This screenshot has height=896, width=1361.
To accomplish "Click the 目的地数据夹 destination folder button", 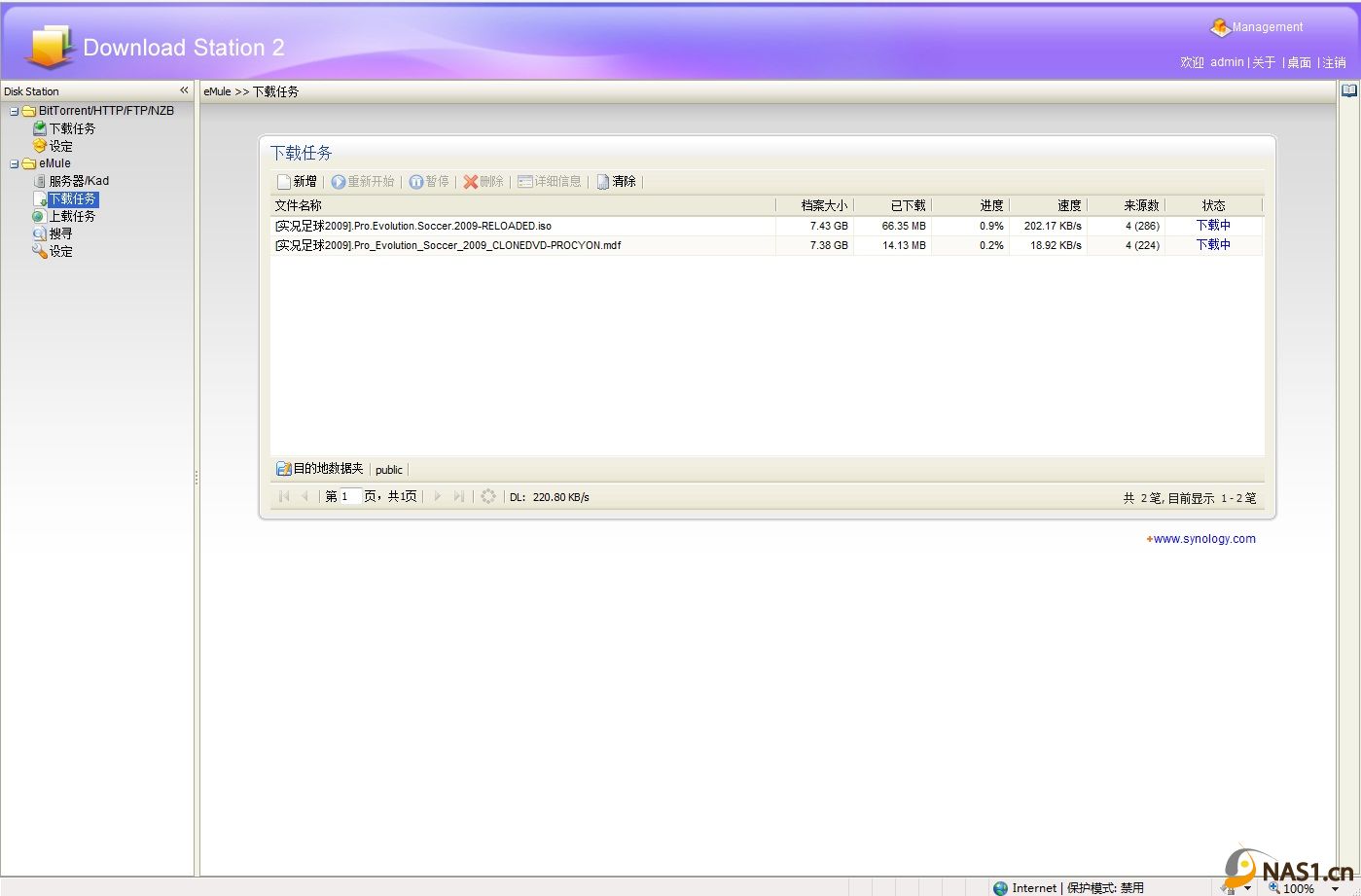I will coord(320,469).
